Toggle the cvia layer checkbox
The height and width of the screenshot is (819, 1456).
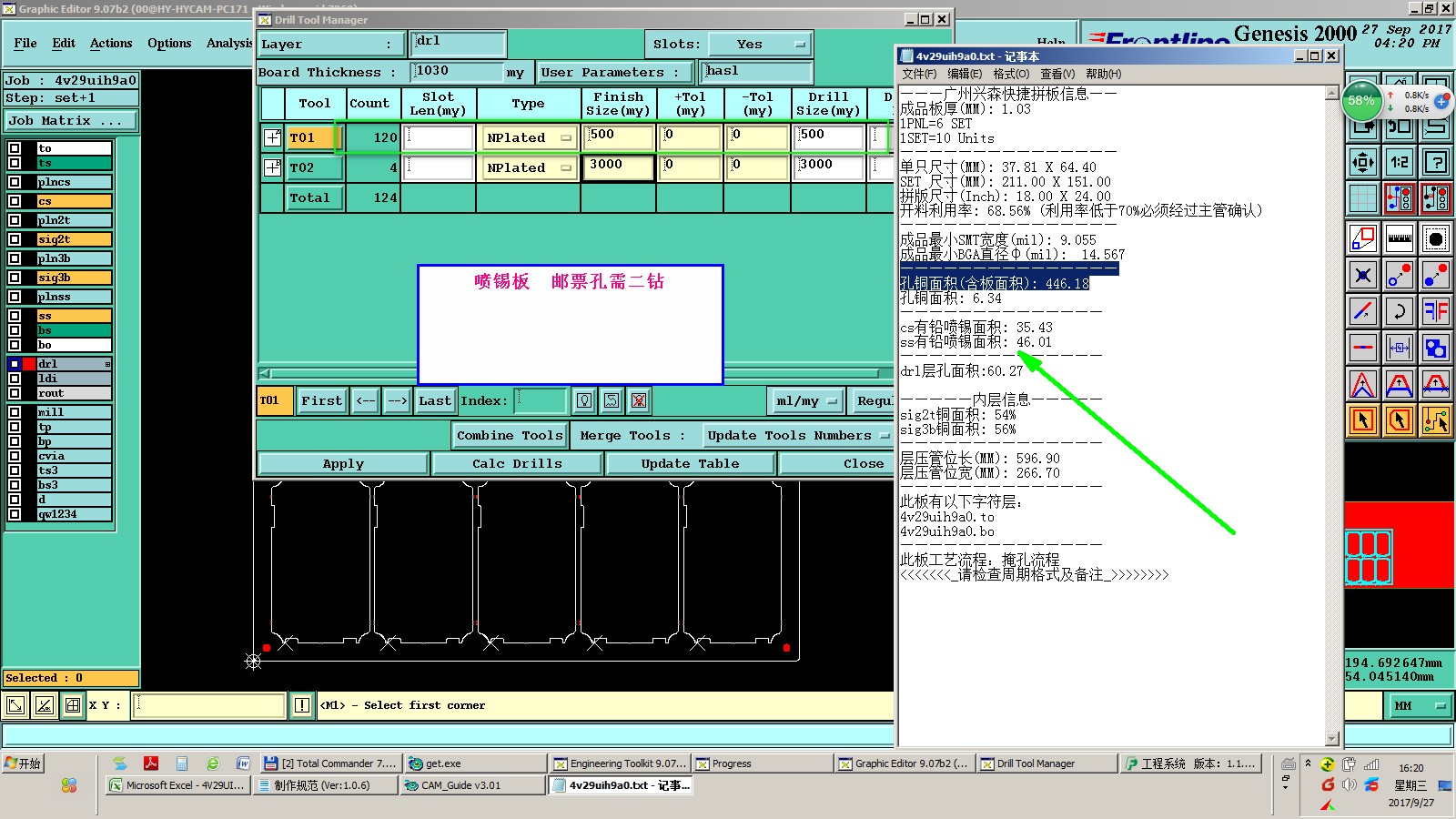pos(15,456)
